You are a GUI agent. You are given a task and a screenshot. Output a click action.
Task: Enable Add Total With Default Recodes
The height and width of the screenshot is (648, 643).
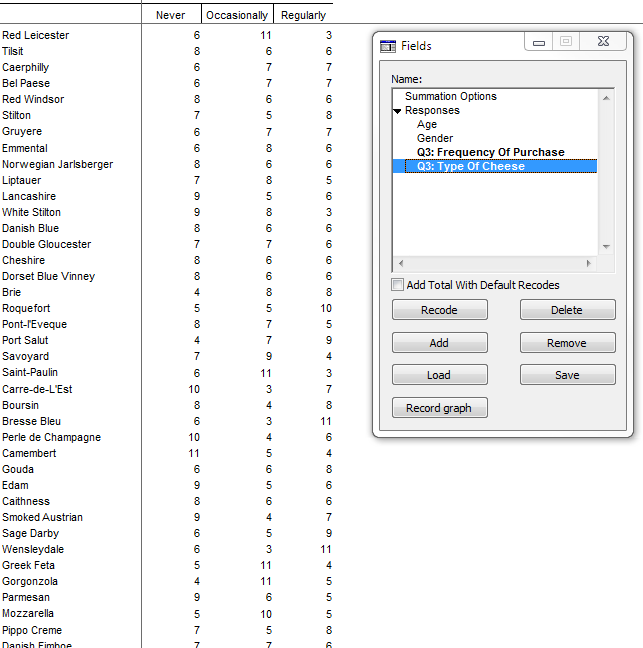[x=398, y=285]
